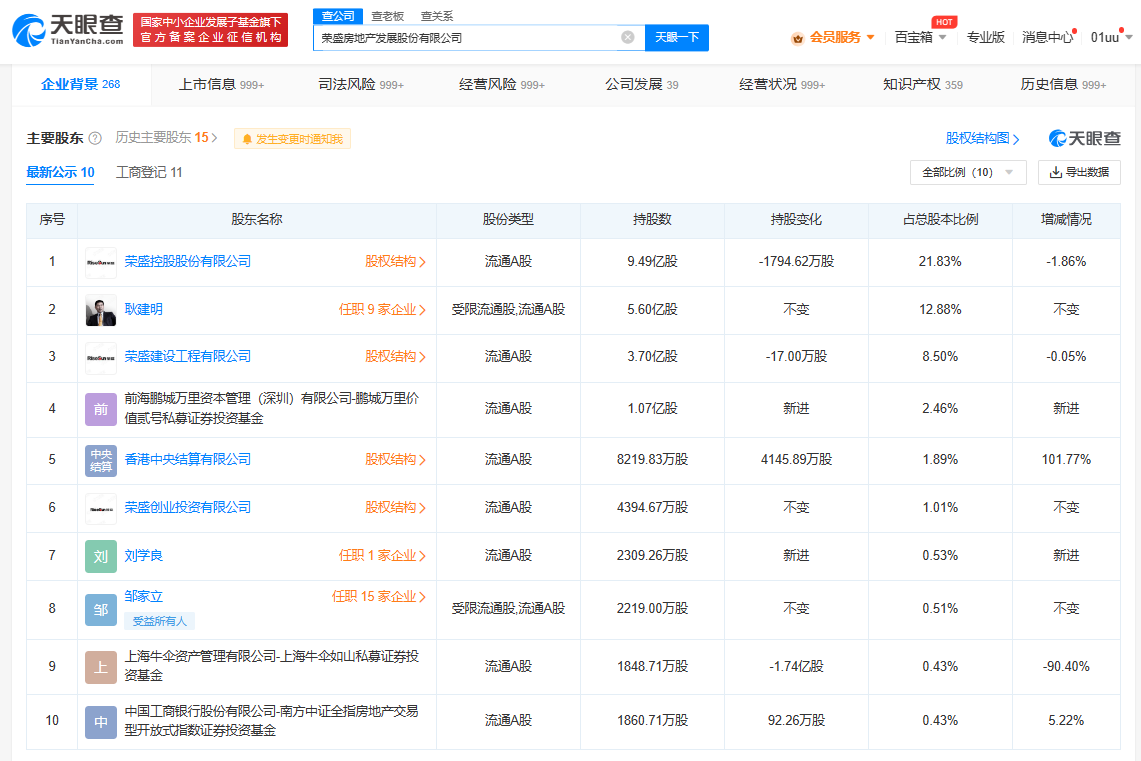The width and height of the screenshot is (1141, 761).
Task: Open the 邹家立 shareholder link
Action: 143,597
